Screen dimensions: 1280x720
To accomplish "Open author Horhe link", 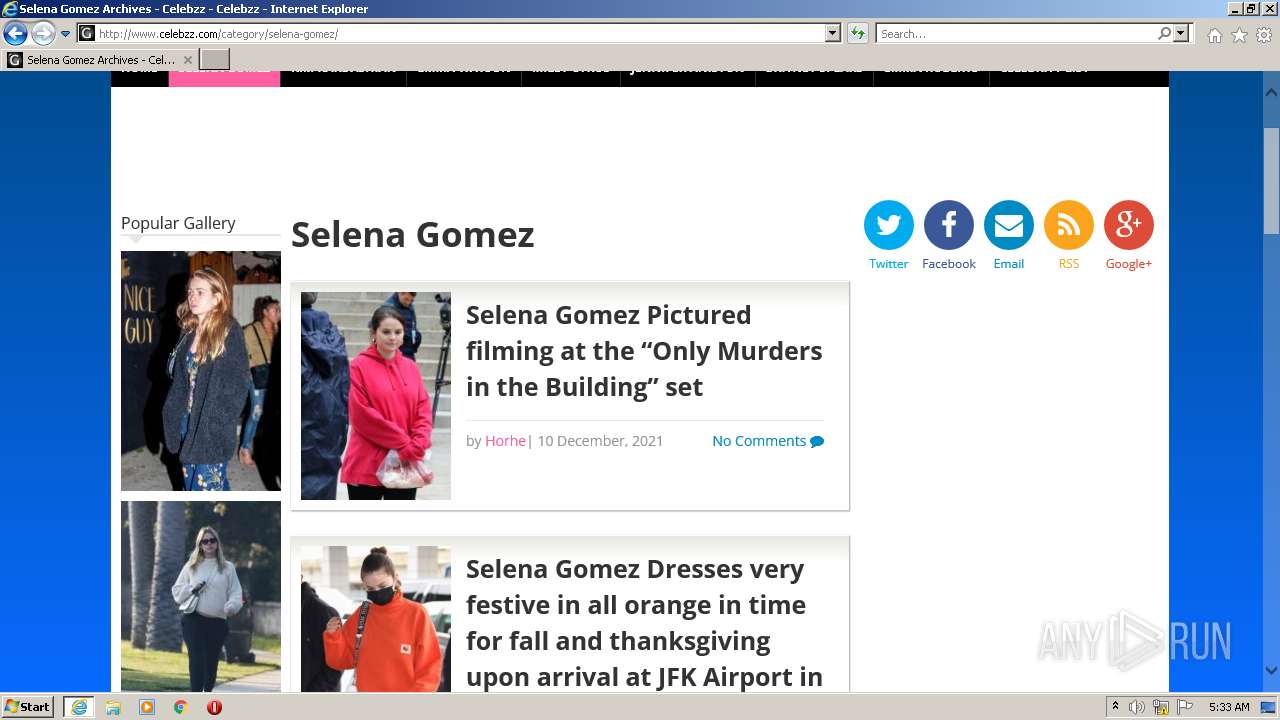I will pyautogui.click(x=505, y=441).
